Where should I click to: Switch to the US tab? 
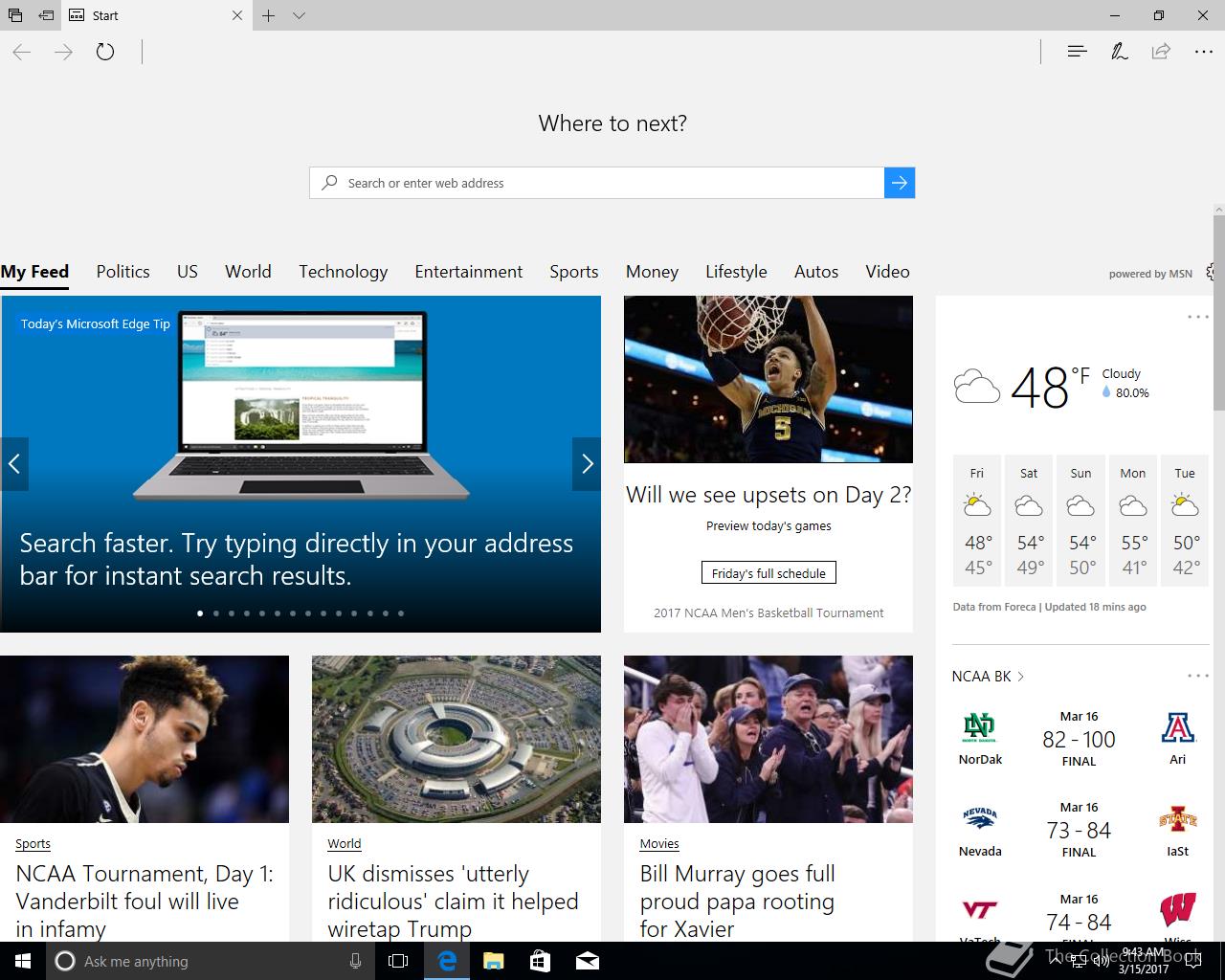point(188,272)
